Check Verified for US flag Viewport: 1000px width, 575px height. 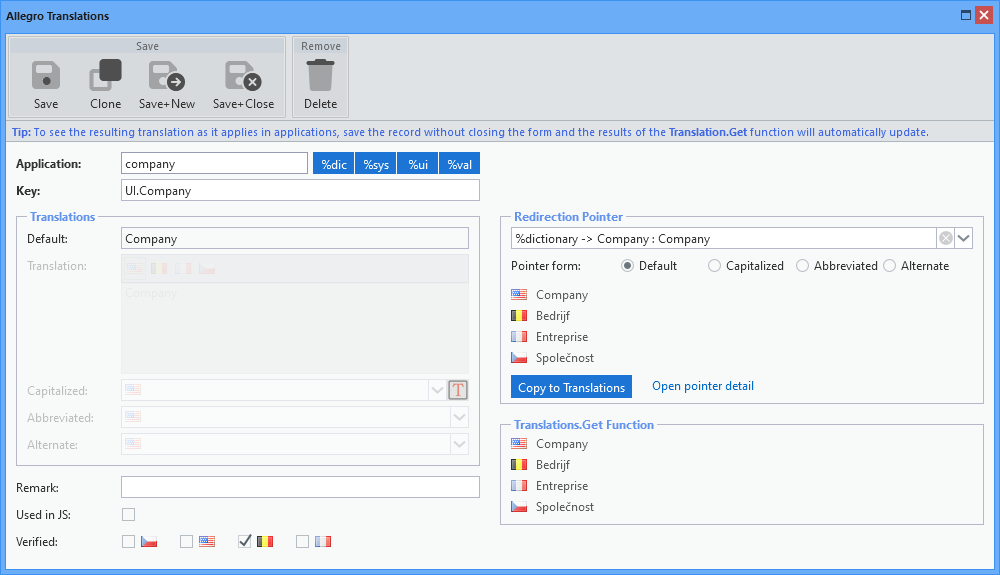coord(186,541)
